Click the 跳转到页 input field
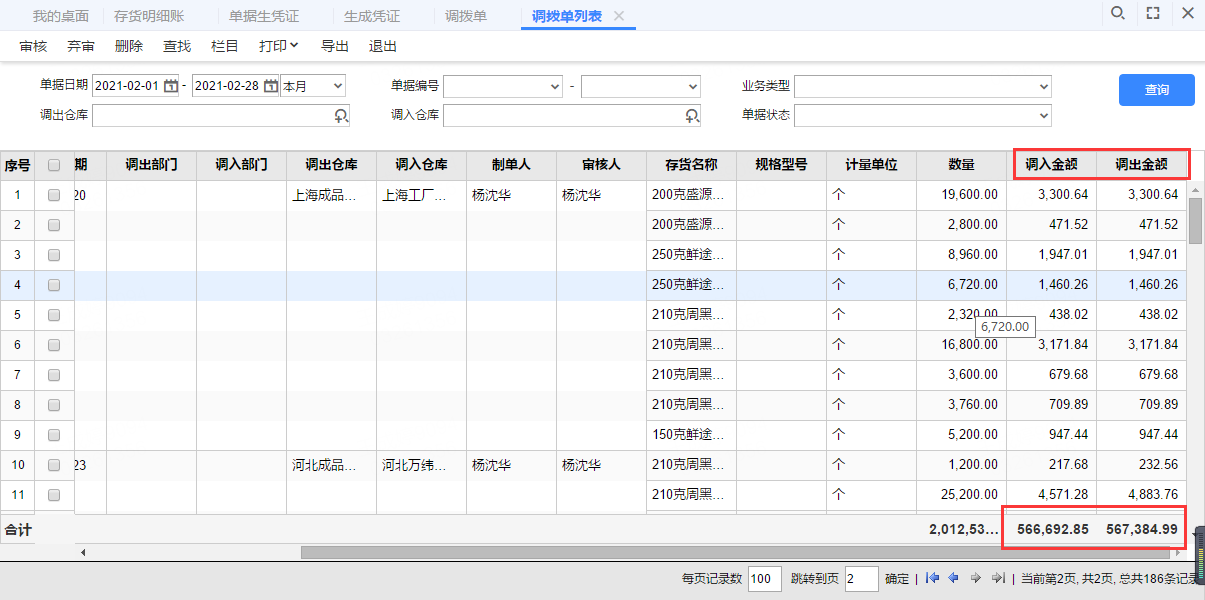Viewport: 1205px width, 600px height. pos(861,578)
